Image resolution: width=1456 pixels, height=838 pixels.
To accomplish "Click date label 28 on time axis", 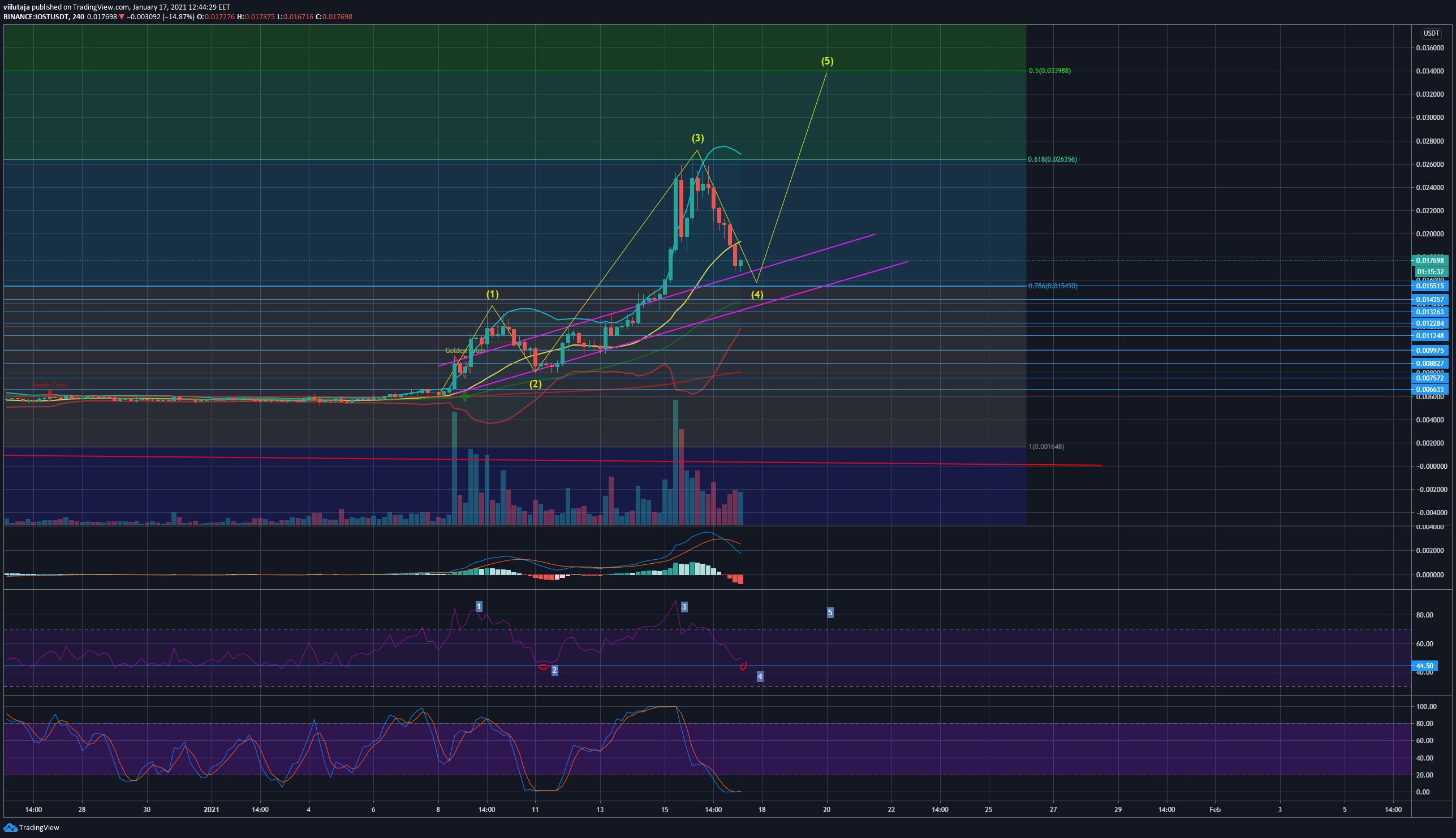I will (83, 810).
